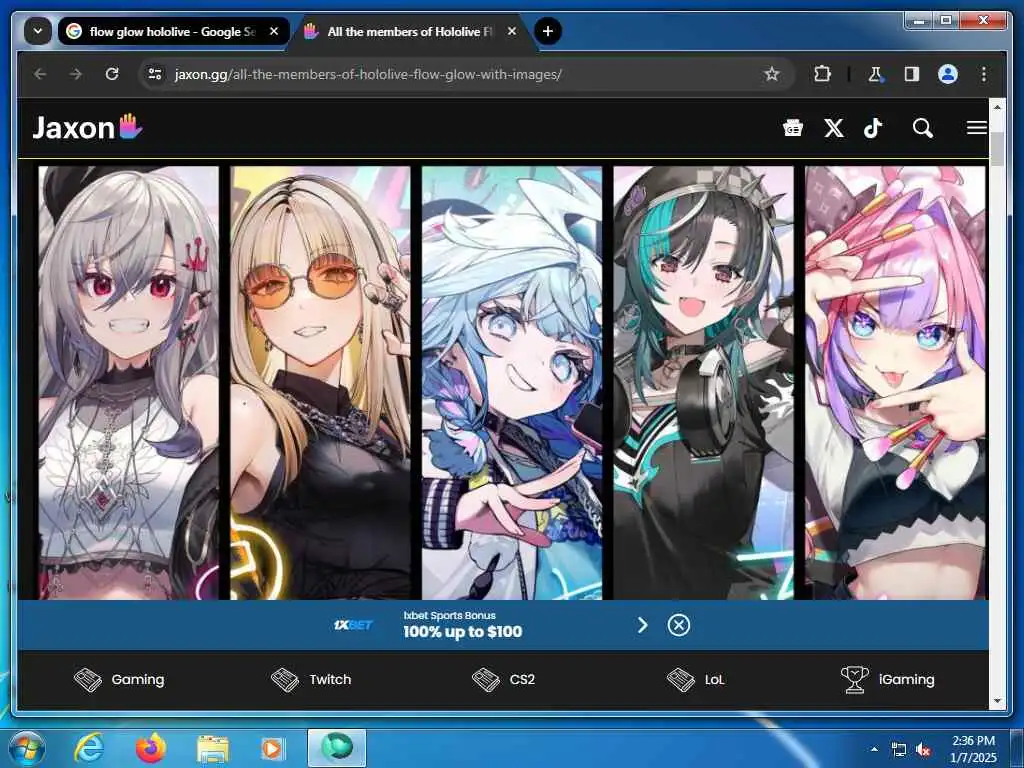This screenshot has height=768, width=1024.
Task: Open the Chrome Labs flask icon
Action: (x=875, y=74)
